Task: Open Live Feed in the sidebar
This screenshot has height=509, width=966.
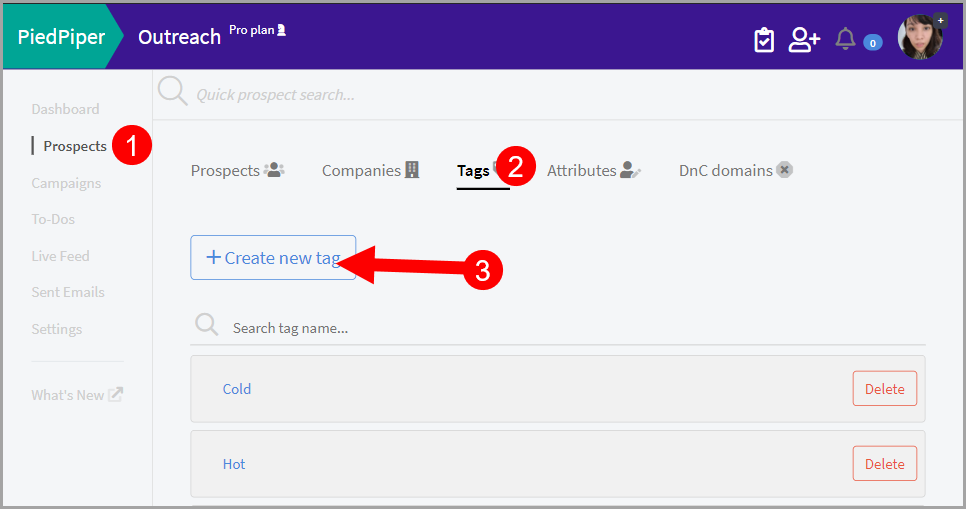Action: [60, 256]
